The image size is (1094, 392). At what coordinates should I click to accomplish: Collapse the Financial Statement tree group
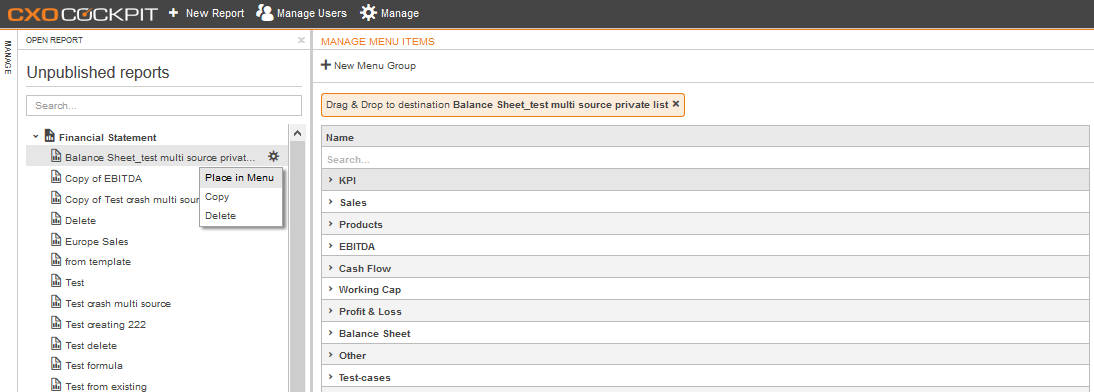point(36,136)
